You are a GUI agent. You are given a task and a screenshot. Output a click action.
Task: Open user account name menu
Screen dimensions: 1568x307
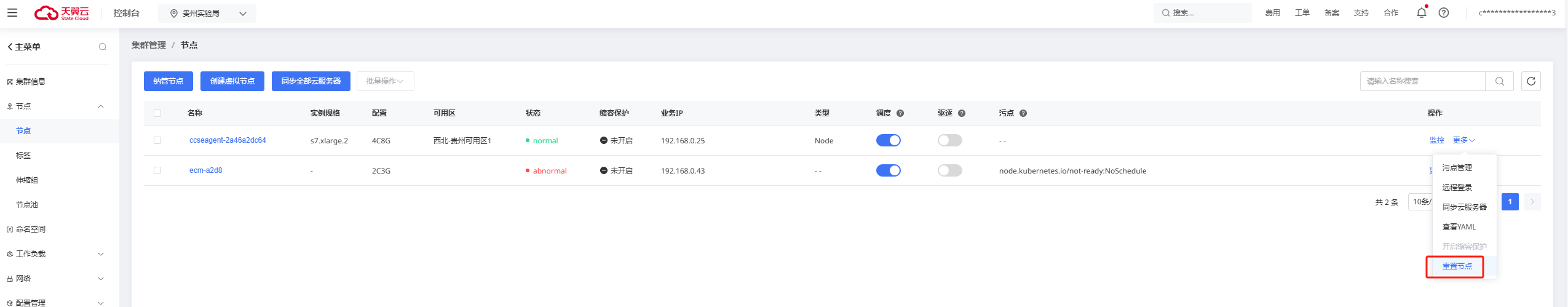1517,13
